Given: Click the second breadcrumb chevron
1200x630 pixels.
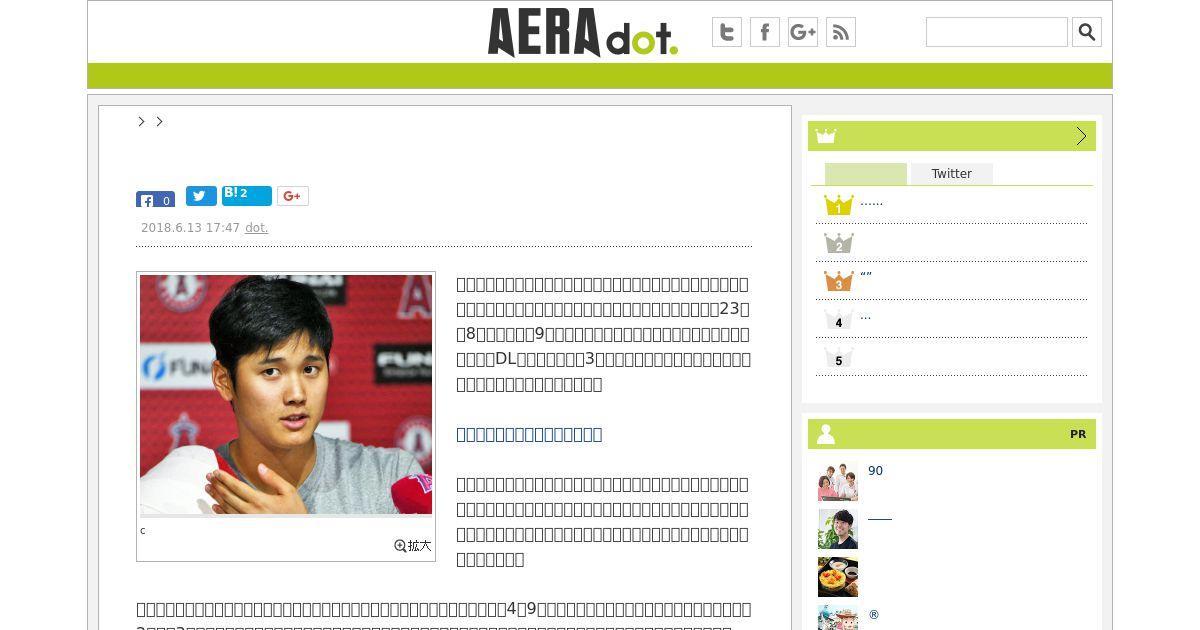Looking at the screenshot, I should tap(159, 121).
